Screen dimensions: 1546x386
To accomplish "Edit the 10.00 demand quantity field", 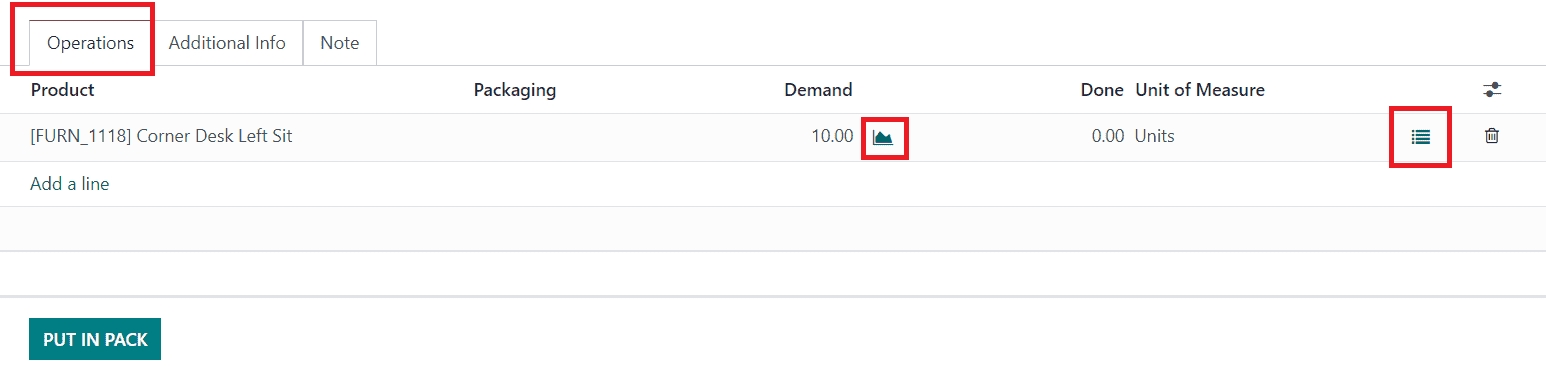I will click(832, 137).
